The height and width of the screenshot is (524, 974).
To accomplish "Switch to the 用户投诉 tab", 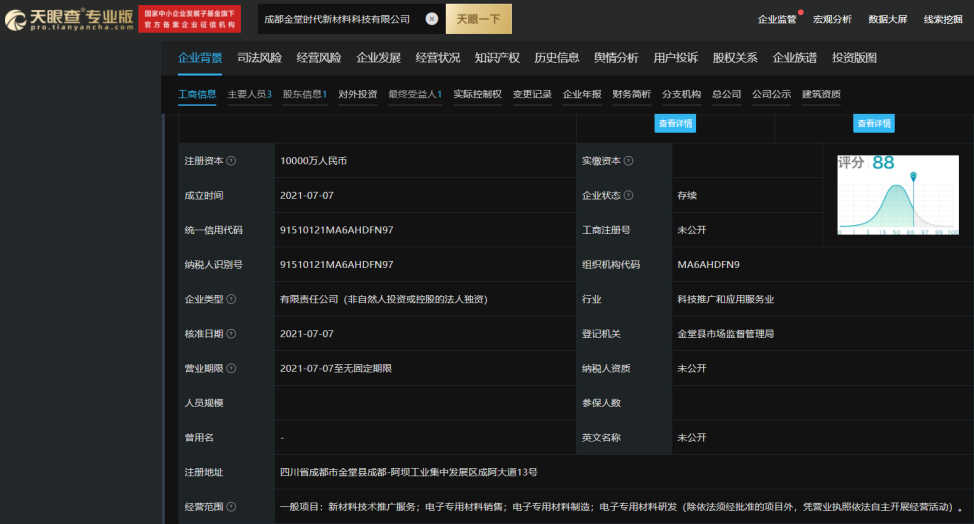I will pyautogui.click(x=676, y=58).
